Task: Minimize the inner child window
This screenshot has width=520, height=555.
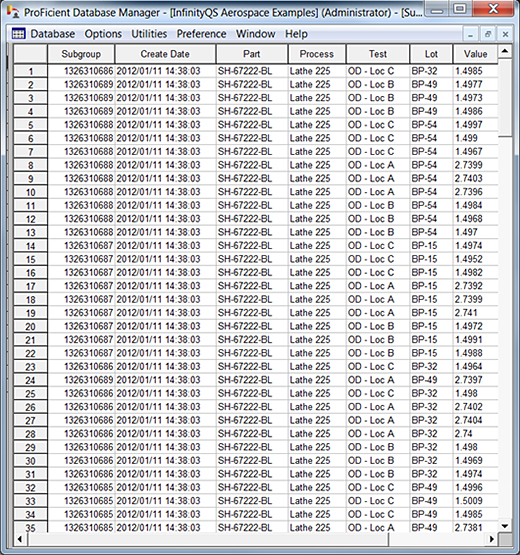Action: (470, 34)
